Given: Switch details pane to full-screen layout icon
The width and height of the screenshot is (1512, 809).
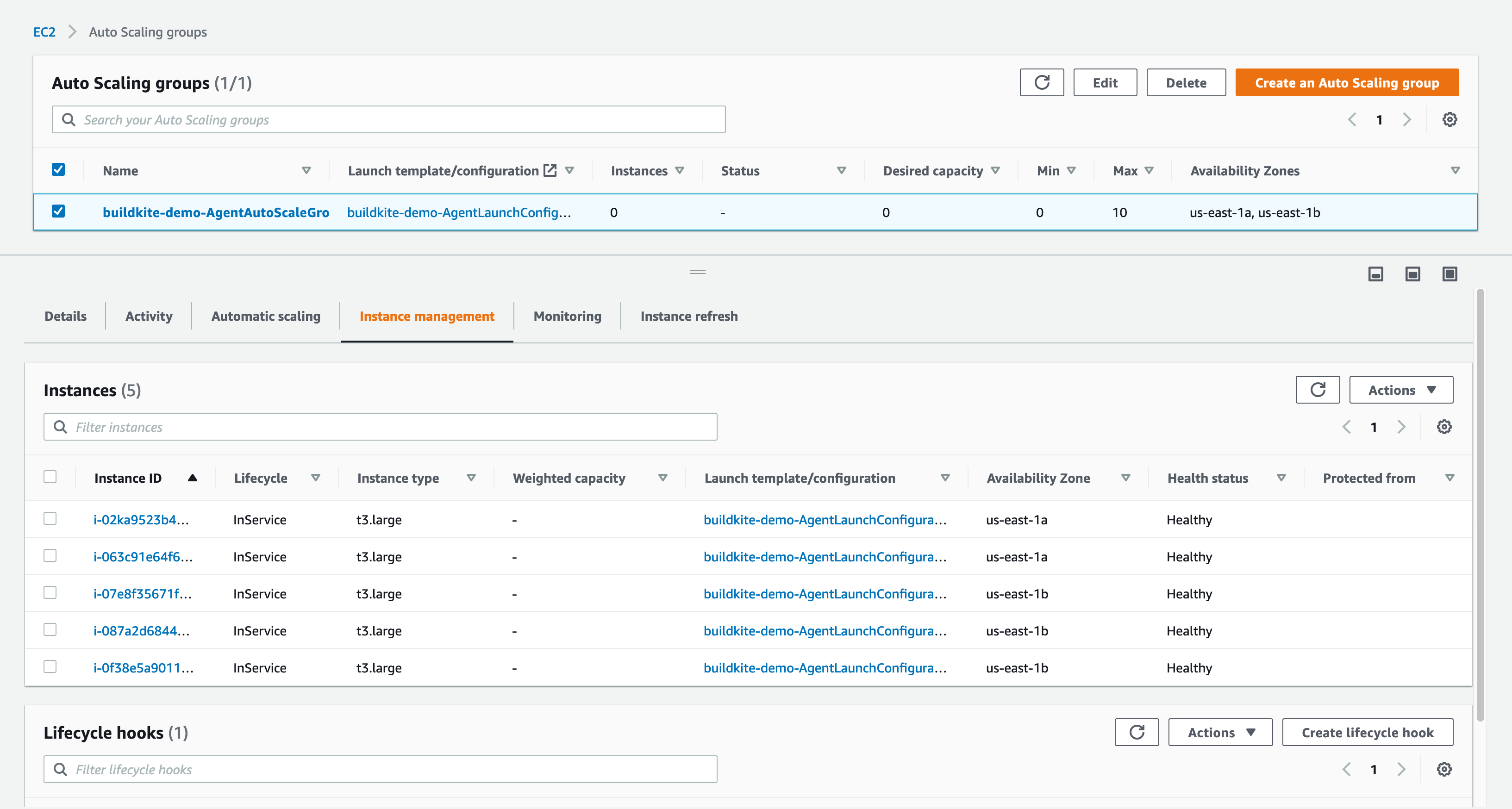Looking at the screenshot, I should tap(1449, 274).
